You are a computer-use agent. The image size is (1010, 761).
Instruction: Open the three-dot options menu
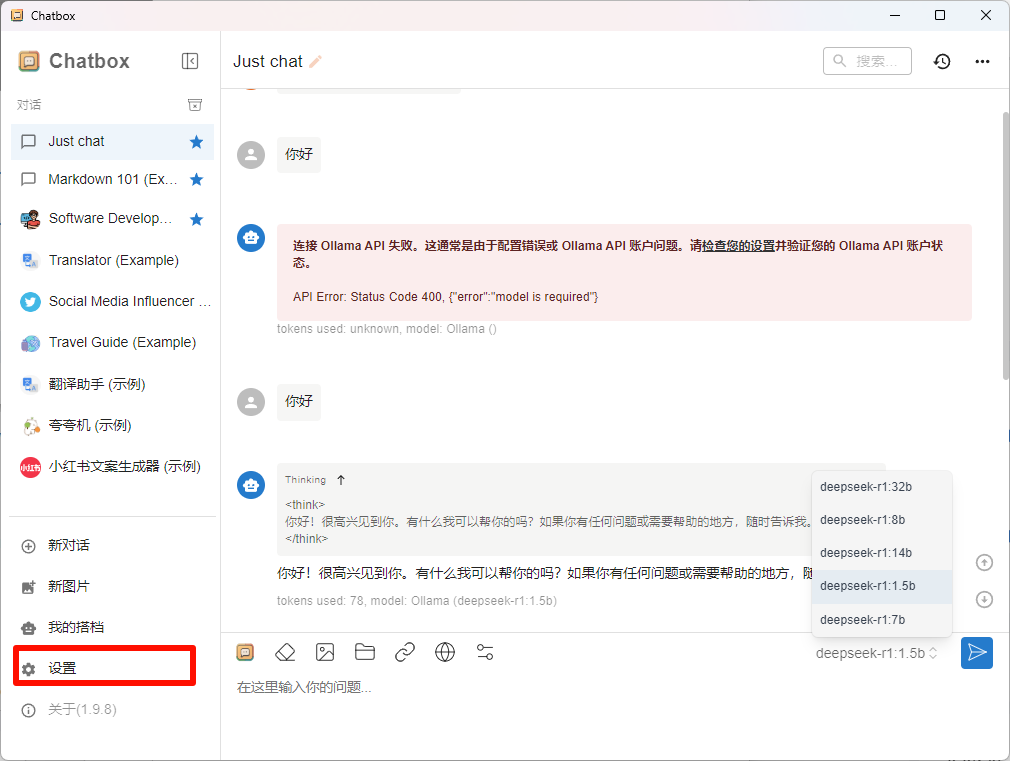tap(983, 61)
